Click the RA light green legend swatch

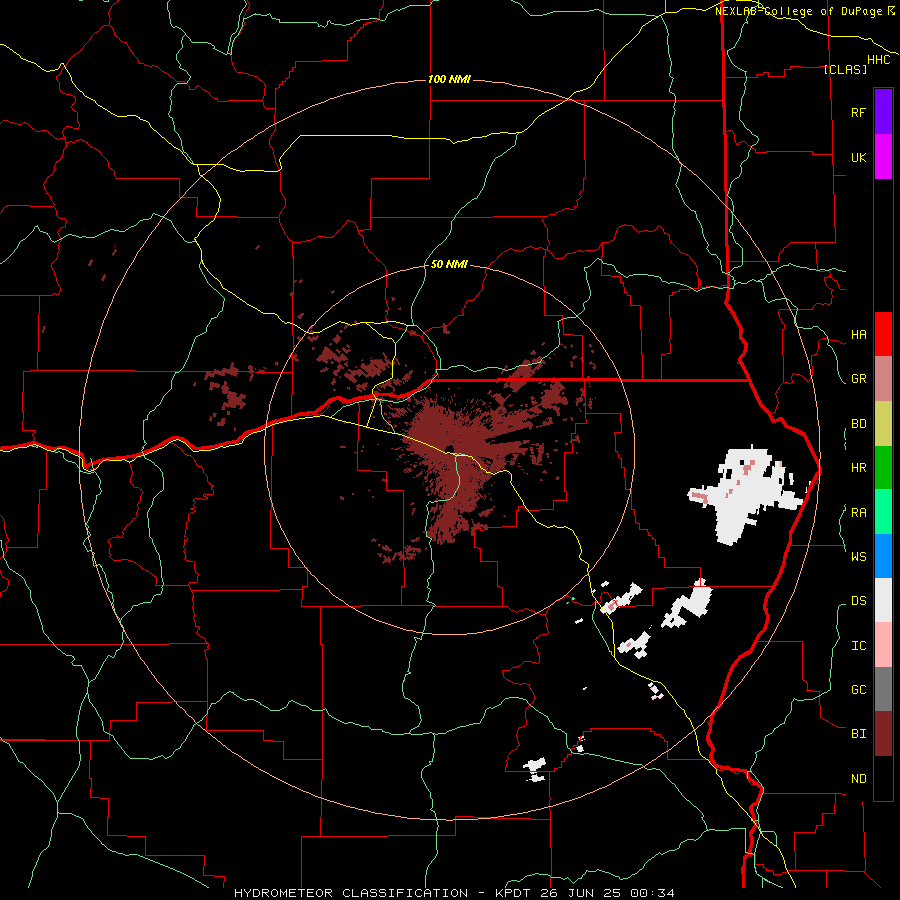pos(883,512)
